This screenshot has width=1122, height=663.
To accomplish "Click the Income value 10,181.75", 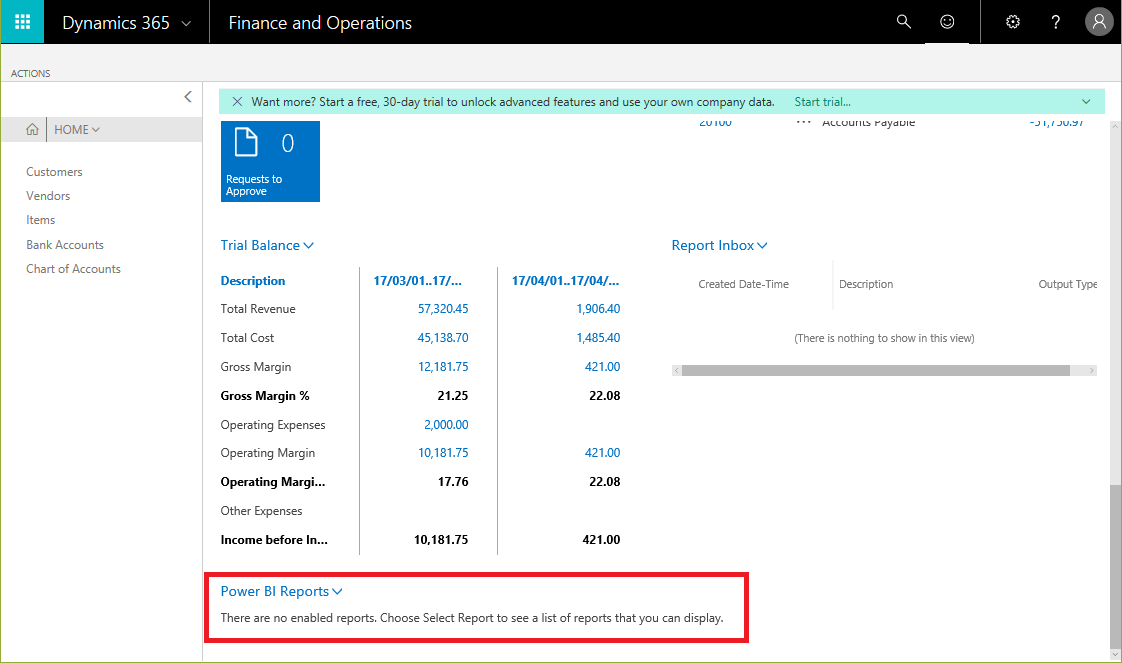I will (x=441, y=540).
